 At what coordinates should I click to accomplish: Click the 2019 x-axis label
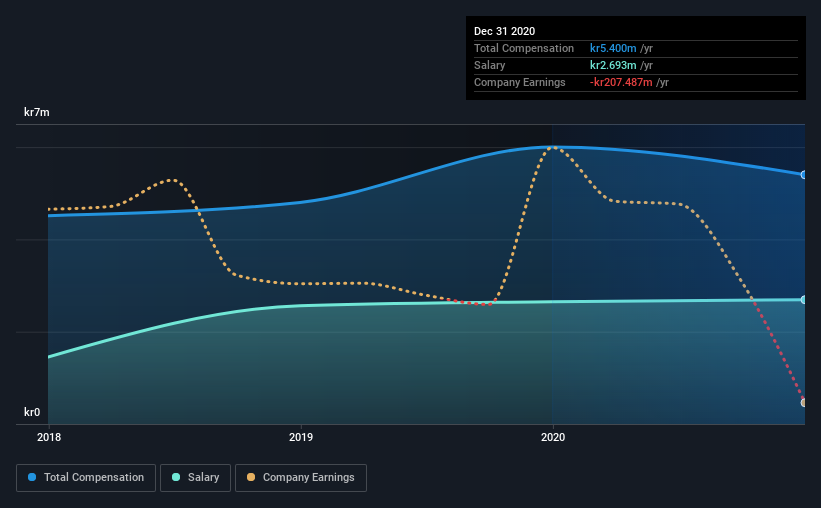click(x=301, y=437)
